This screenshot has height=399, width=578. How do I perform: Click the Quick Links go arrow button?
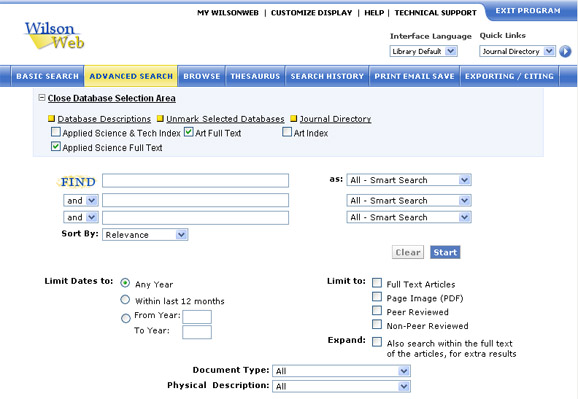tap(565, 51)
